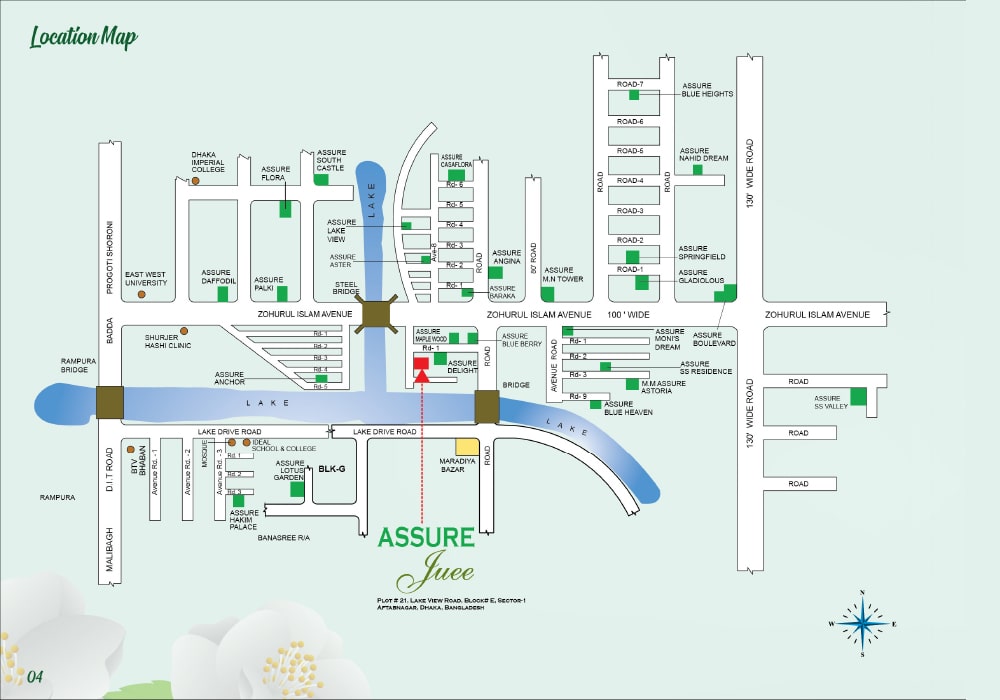
Task: Click the Assure SS Residence label
Action: tap(705, 367)
